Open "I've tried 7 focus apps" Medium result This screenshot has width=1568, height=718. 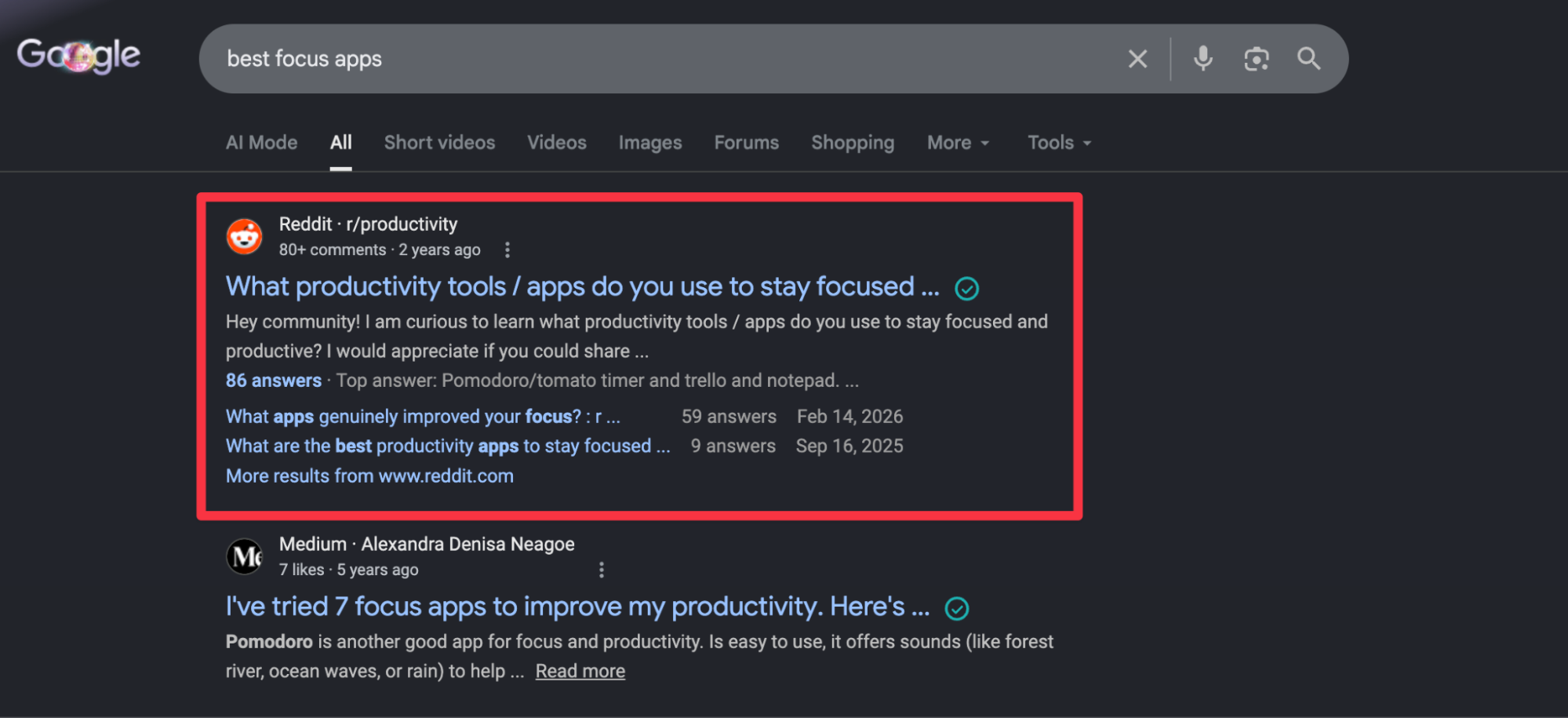[578, 607]
